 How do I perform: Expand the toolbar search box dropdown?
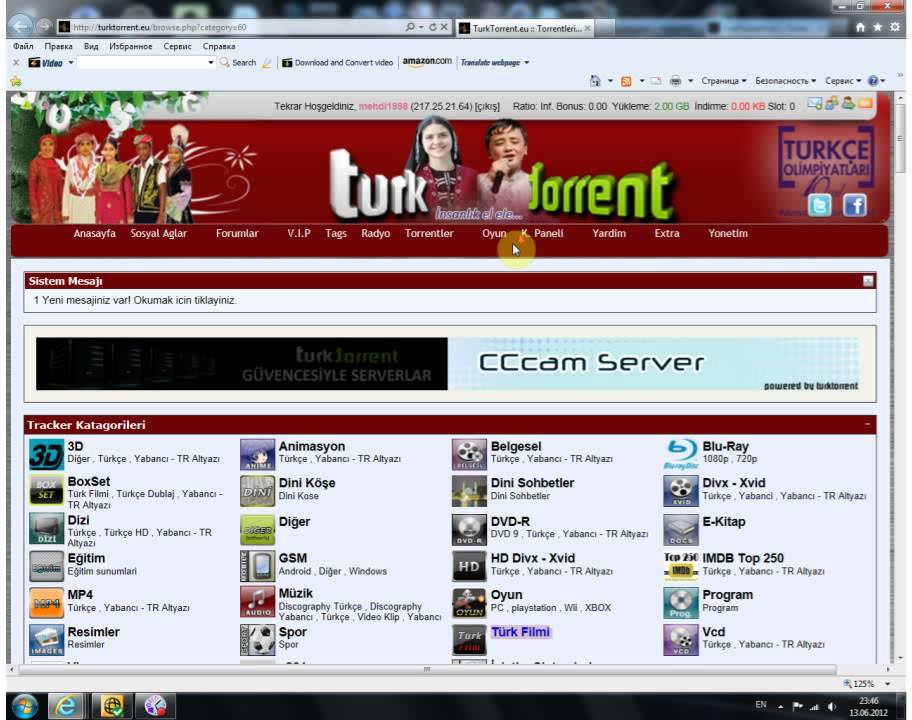[x=211, y=62]
